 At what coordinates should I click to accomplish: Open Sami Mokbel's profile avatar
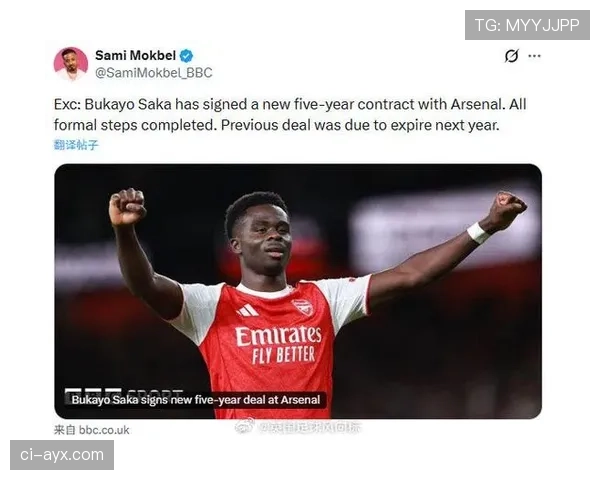(x=71, y=64)
